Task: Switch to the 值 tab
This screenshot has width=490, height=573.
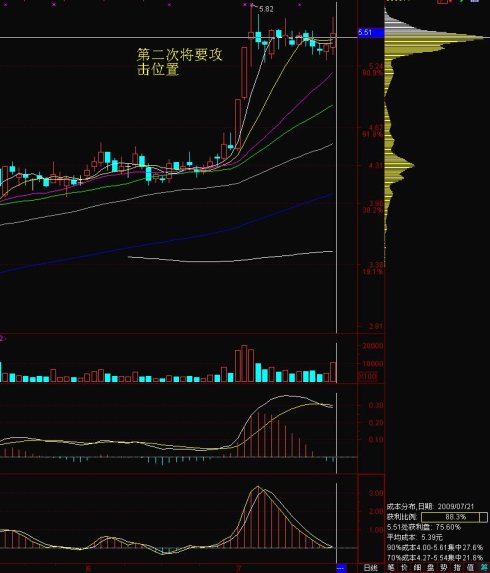Action: (470, 568)
